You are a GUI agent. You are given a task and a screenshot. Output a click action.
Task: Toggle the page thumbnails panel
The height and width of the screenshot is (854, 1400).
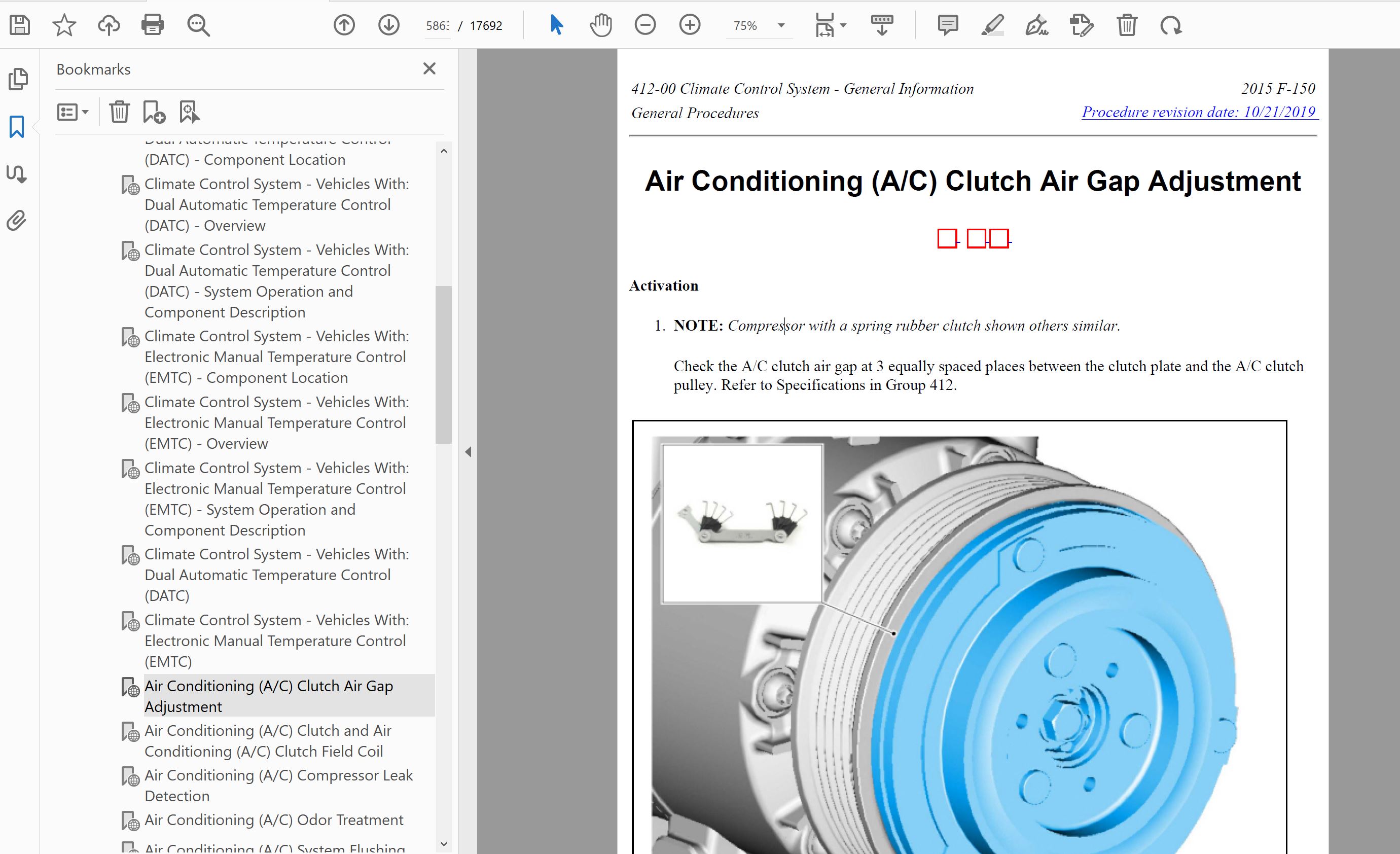(x=18, y=79)
